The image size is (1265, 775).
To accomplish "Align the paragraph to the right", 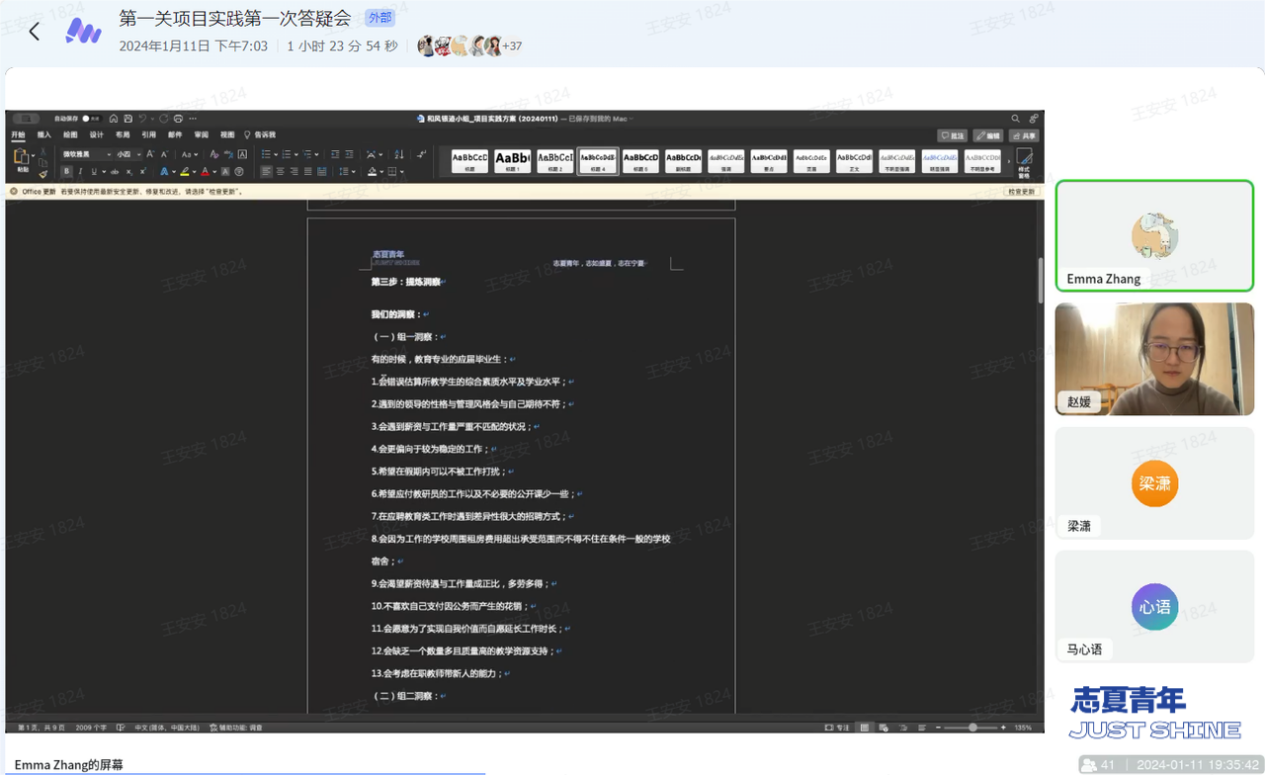I will [x=294, y=172].
